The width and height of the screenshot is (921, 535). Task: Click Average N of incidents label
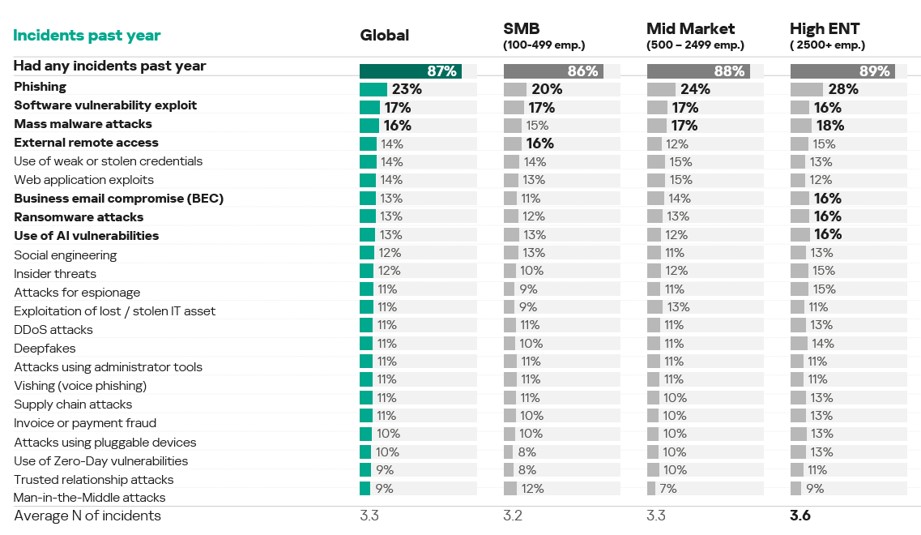point(88,516)
